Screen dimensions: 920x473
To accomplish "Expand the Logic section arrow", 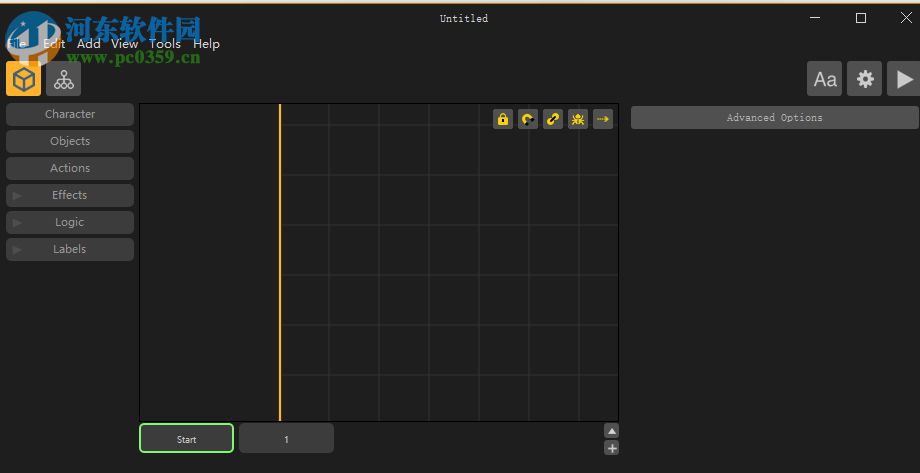I will coord(17,222).
